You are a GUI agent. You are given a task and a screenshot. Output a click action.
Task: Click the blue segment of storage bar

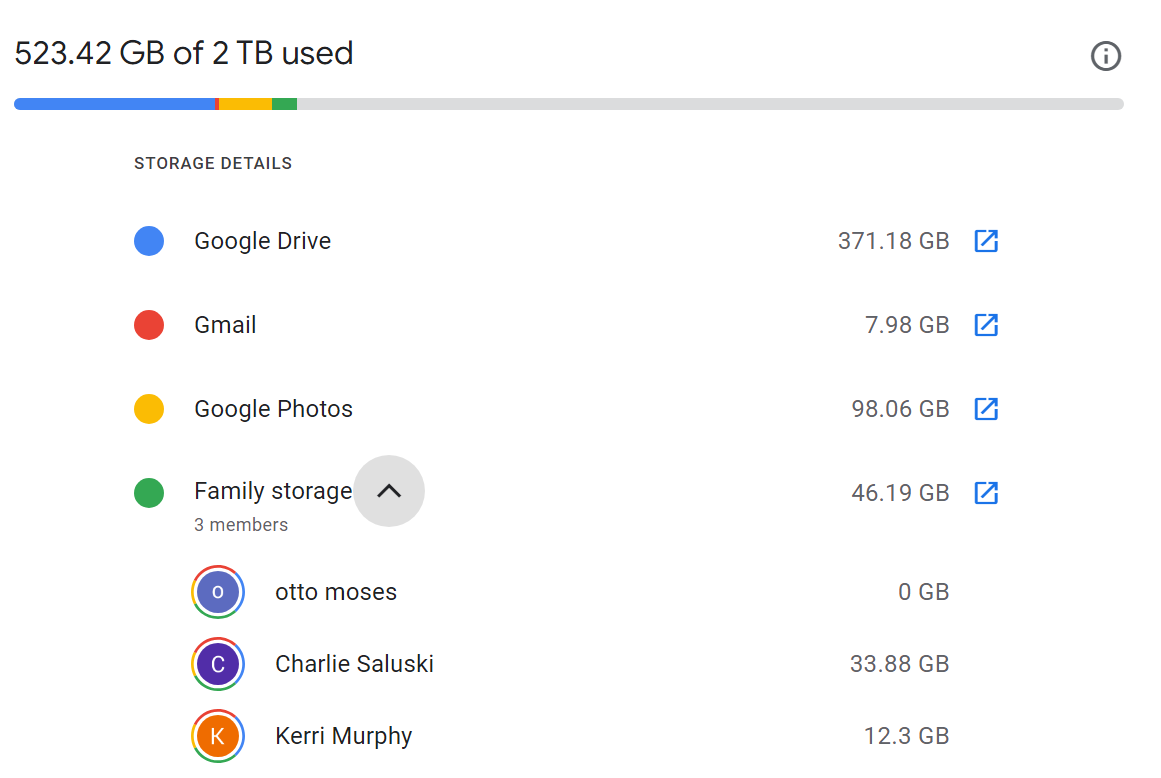coord(115,104)
